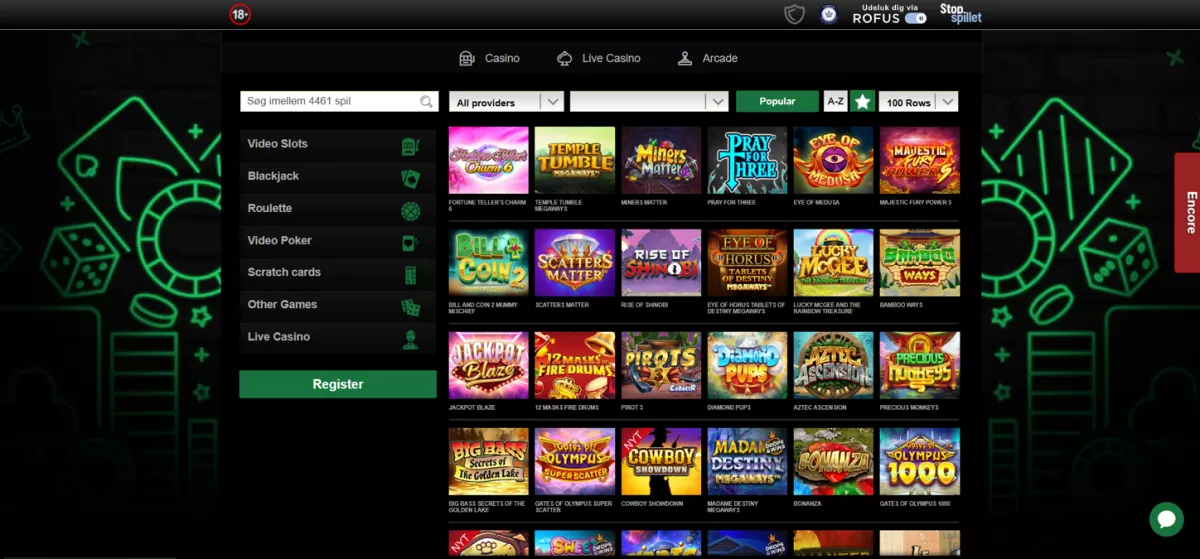This screenshot has width=1200, height=559.
Task: Open Pirots 3 game
Action: (x=661, y=366)
